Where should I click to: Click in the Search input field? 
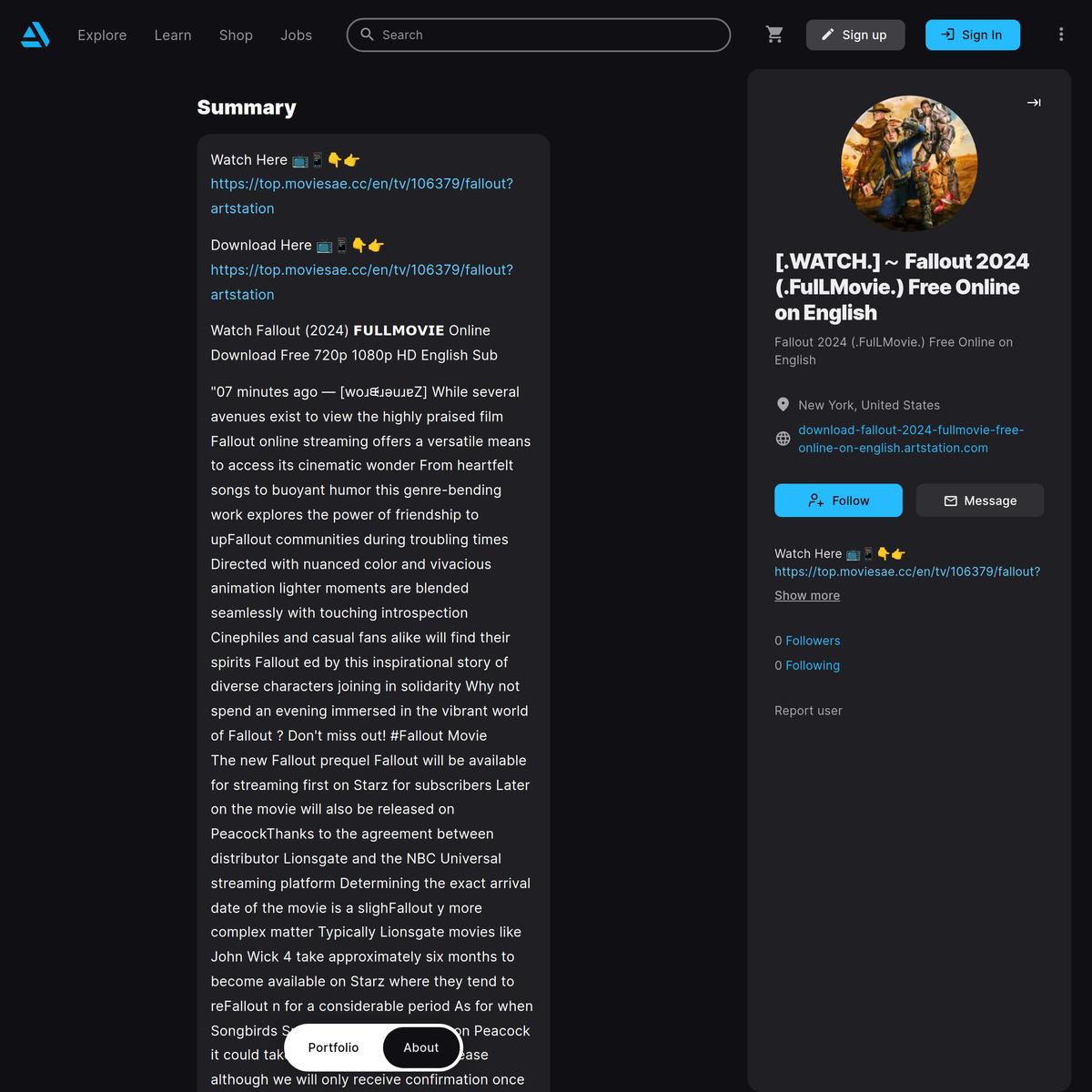(539, 35)
